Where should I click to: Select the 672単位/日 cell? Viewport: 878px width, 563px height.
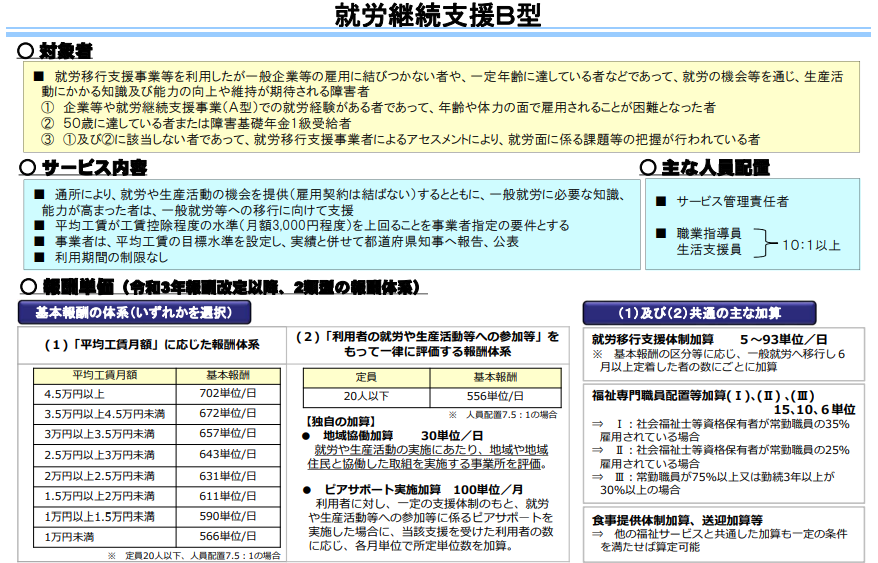tap(228, 414)
